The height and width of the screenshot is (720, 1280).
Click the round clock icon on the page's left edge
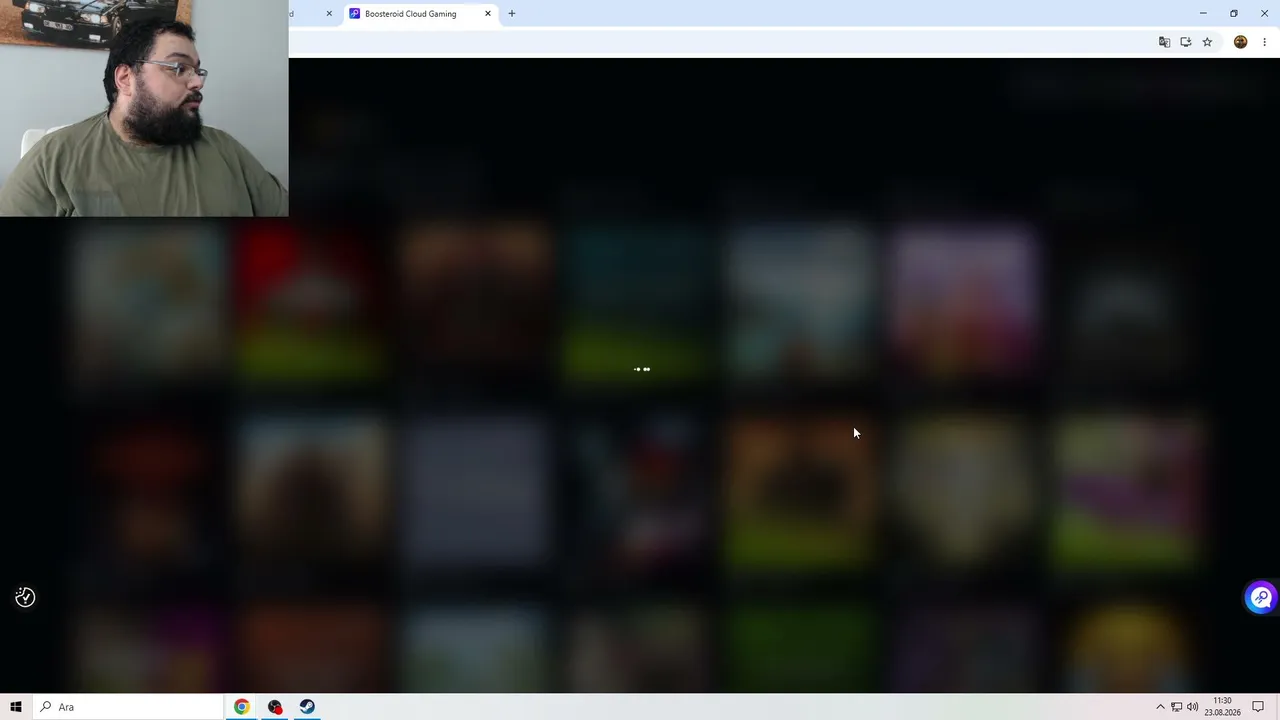pyautogui.click(x=25, y=598)
